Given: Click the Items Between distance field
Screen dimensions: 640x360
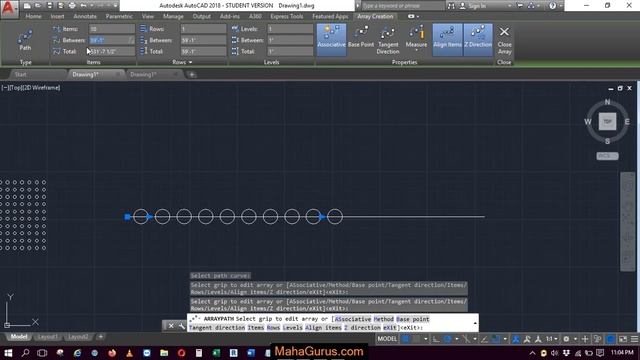Looking at the screenshot, I should 112,40.
